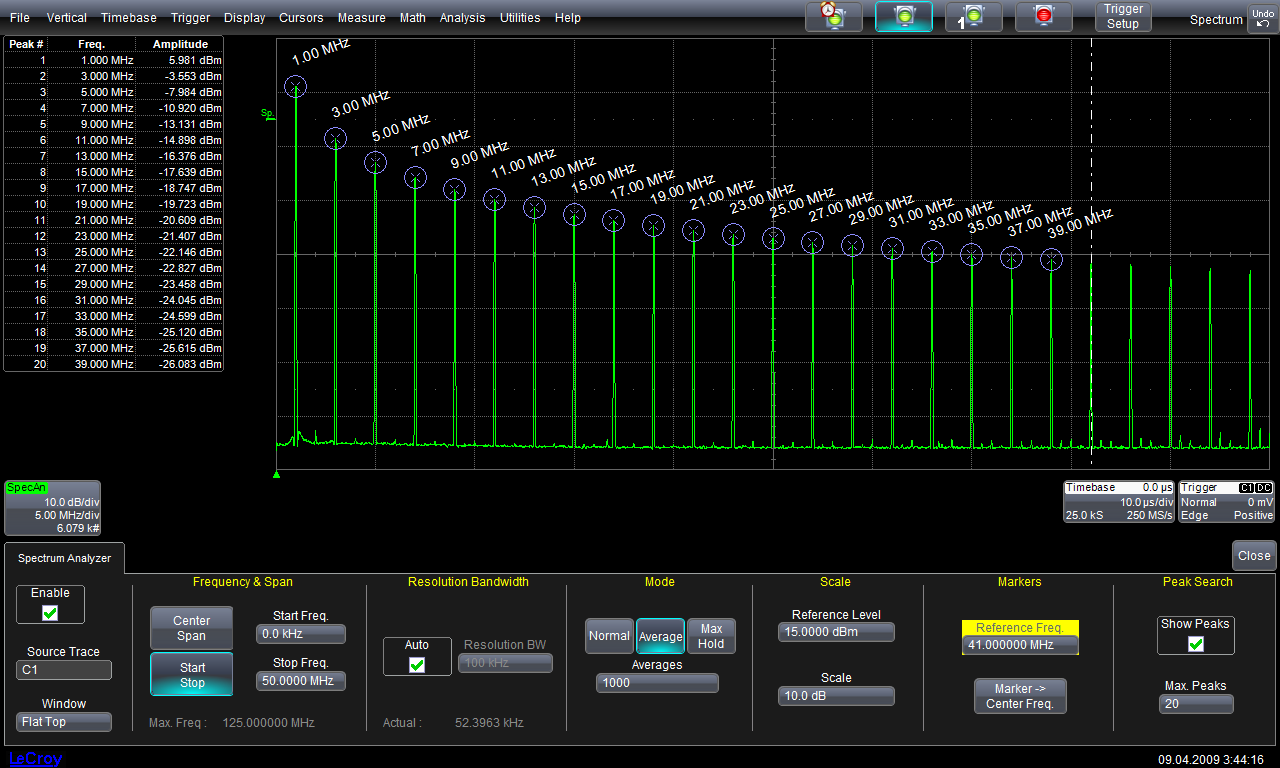Toggle the spectrum analyzer Enable checkbox
This screenshot has width=1280, height=768.
pos(50,613)
